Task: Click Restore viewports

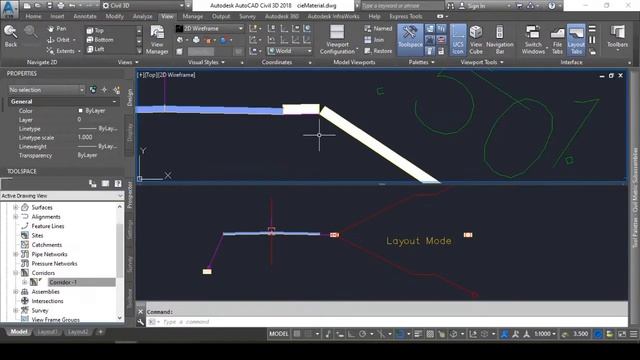Action: [x=378, y=51]
